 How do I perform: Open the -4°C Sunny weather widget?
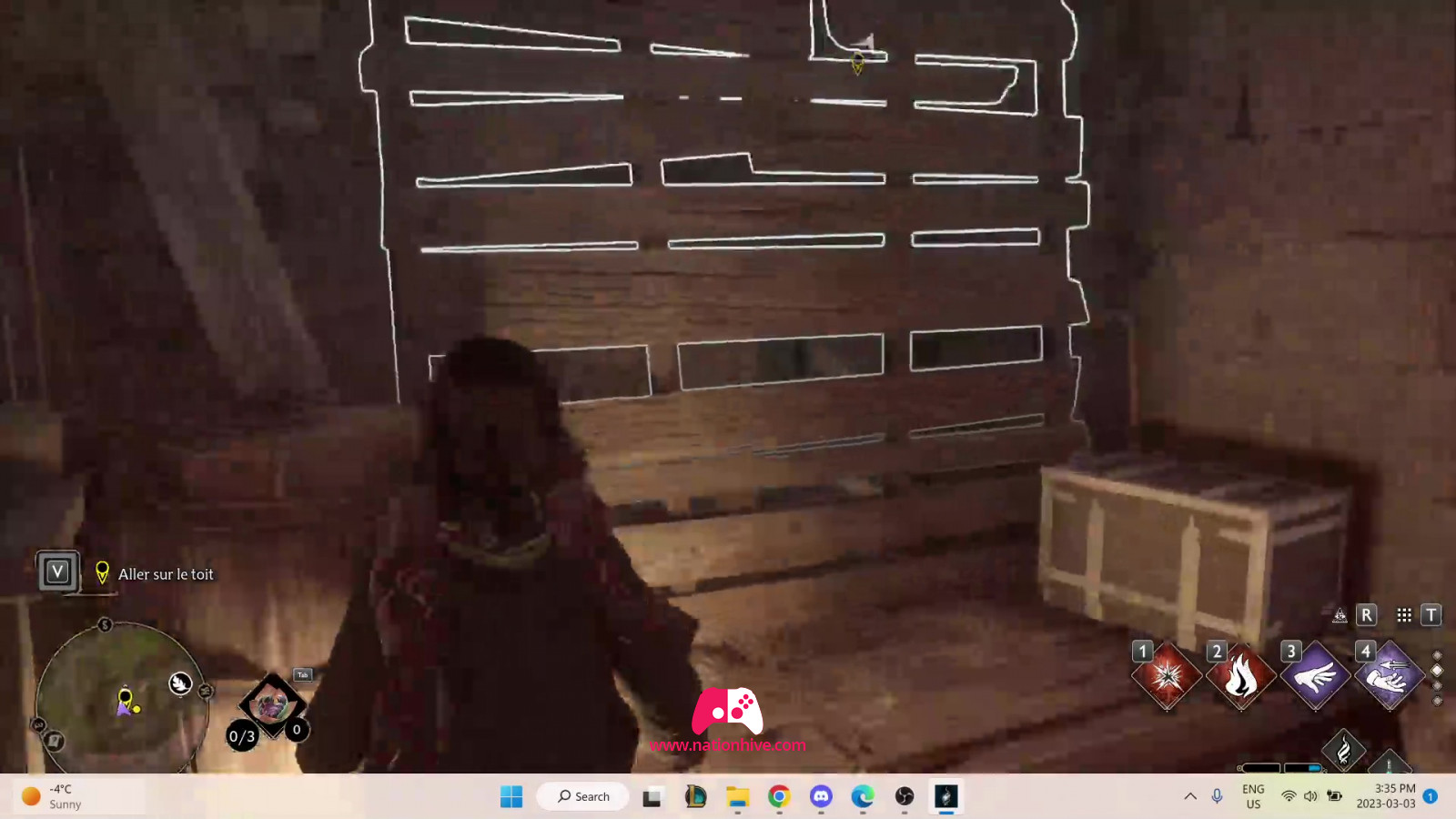pyautogui.click(x=77, y=796)
